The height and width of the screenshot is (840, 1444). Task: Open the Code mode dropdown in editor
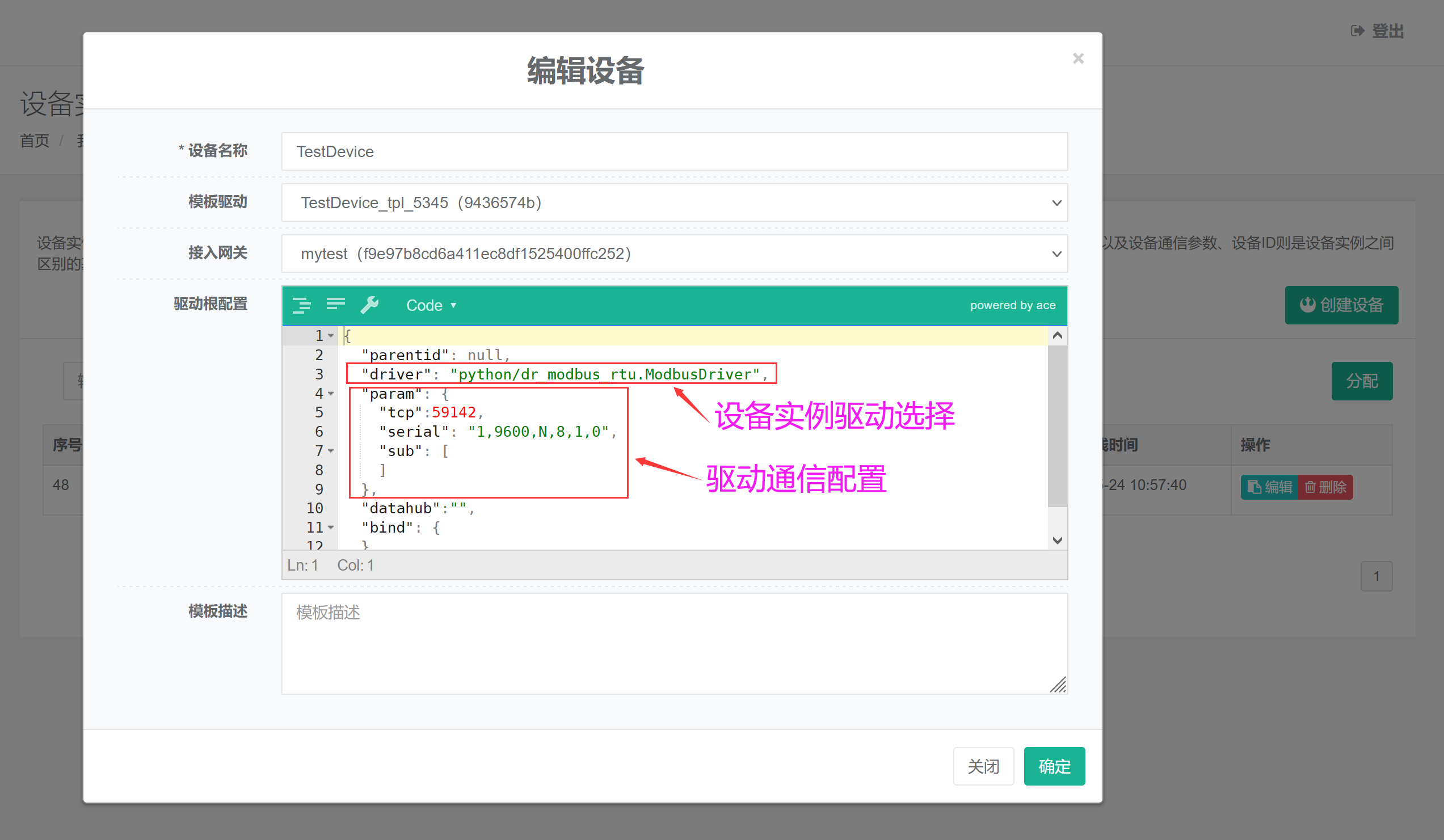point(431,305)
